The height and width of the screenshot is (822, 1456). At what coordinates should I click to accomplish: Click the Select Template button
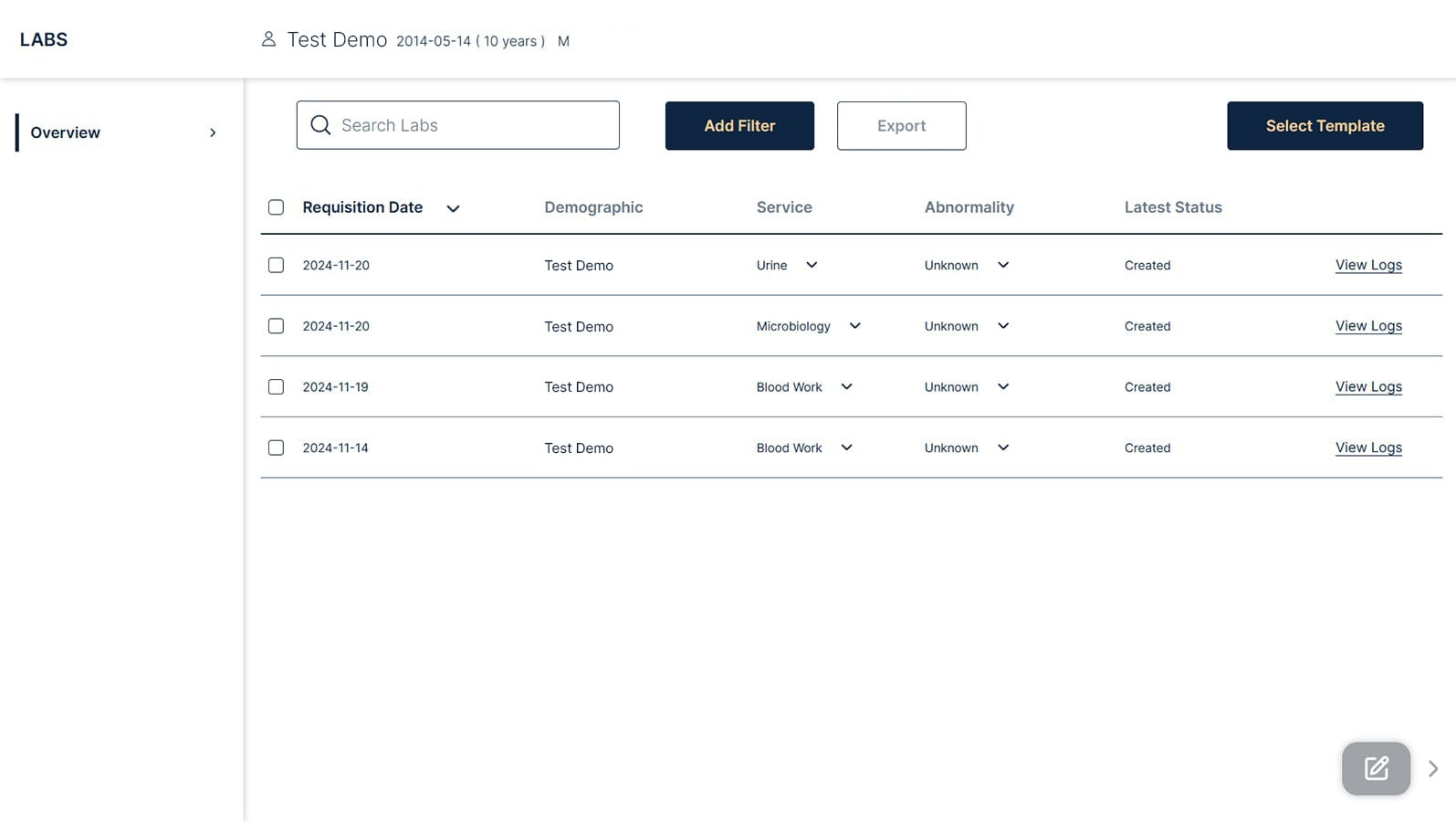[1325, 126]
